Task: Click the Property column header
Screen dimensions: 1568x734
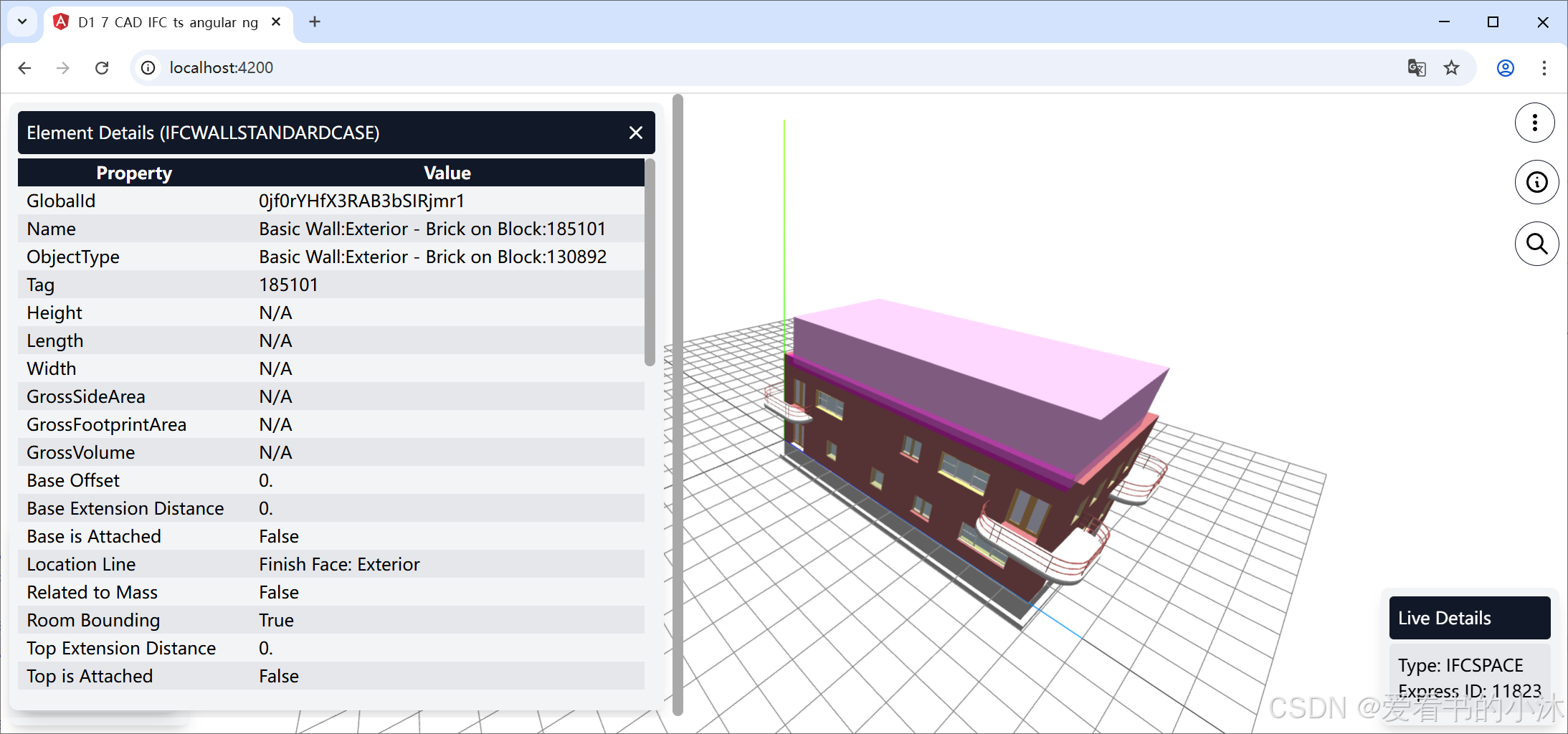Action: click(x=134, y=173)
